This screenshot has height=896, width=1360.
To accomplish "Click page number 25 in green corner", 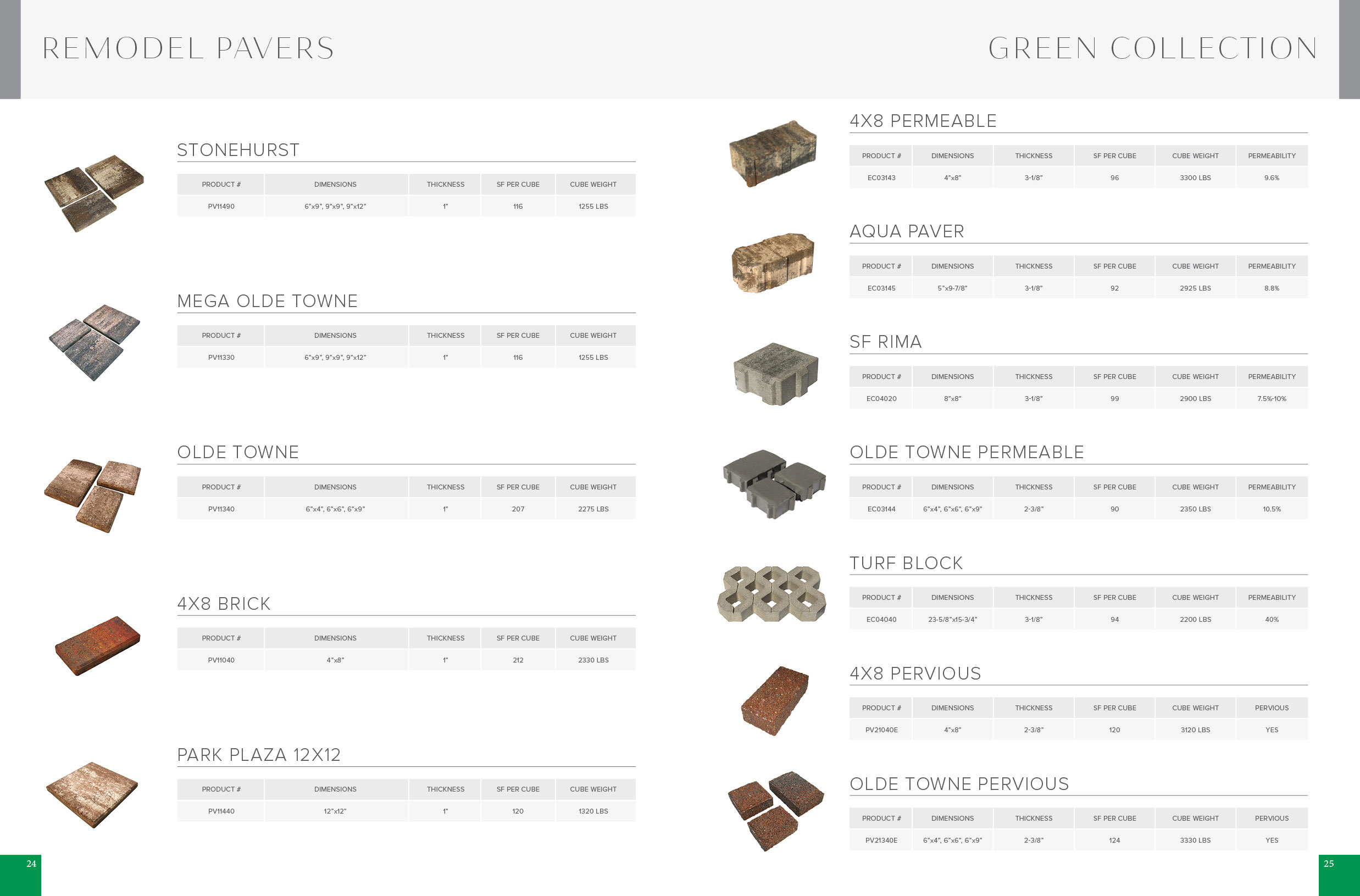I will (x=1329, y=864).
